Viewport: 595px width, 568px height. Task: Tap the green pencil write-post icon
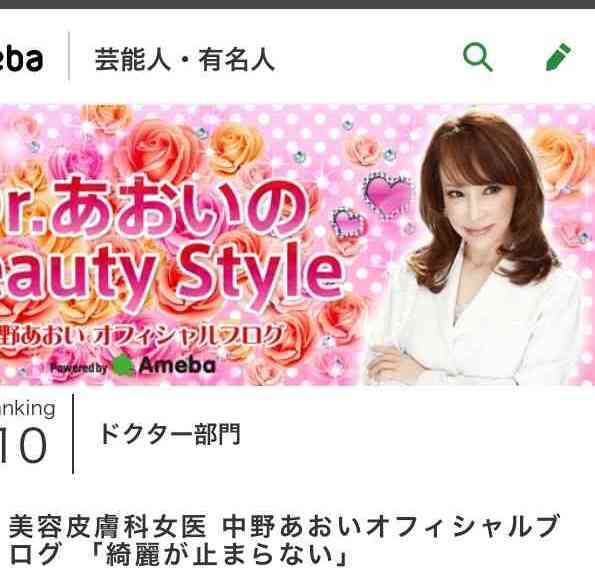pyautogui.click(x=558, y=57)
